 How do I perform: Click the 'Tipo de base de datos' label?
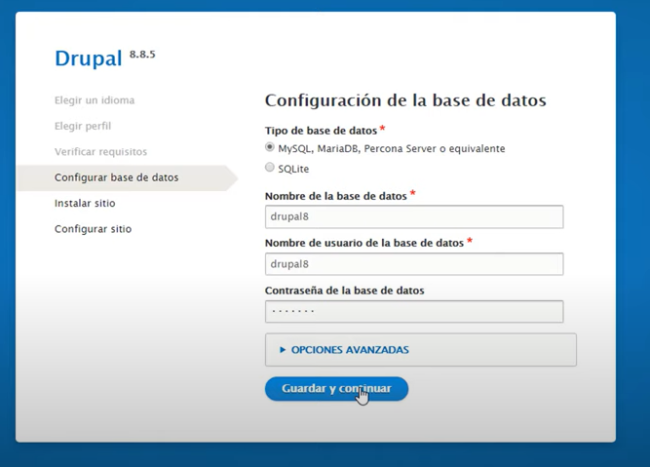pyautogui.click(x=321, y=131)
